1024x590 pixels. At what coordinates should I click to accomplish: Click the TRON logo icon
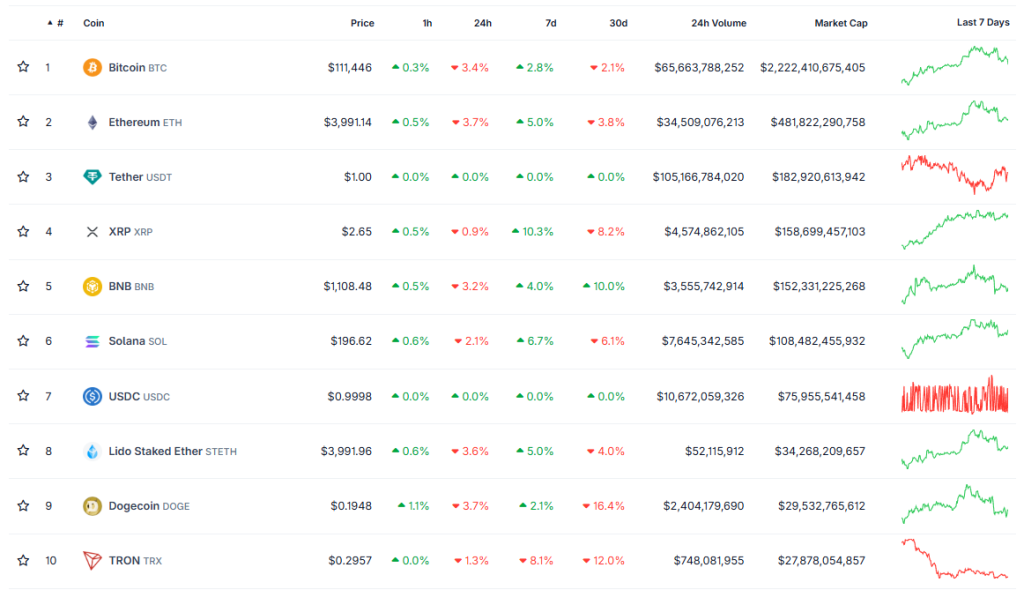click(x=92, y=560)
